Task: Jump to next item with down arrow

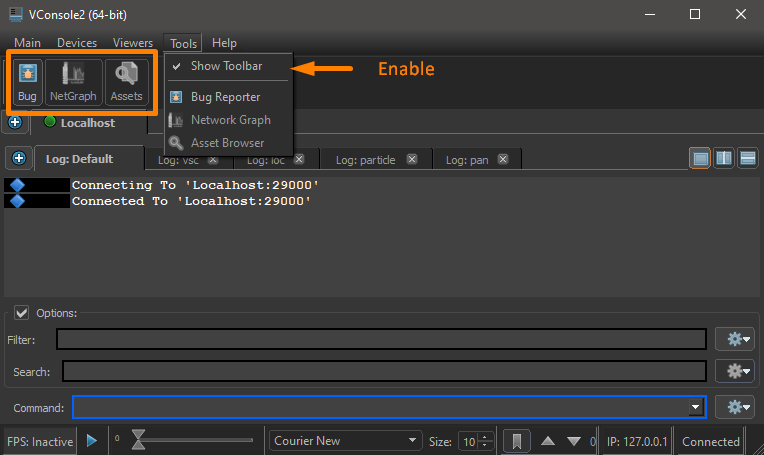Action: click(x=574, y=441)
